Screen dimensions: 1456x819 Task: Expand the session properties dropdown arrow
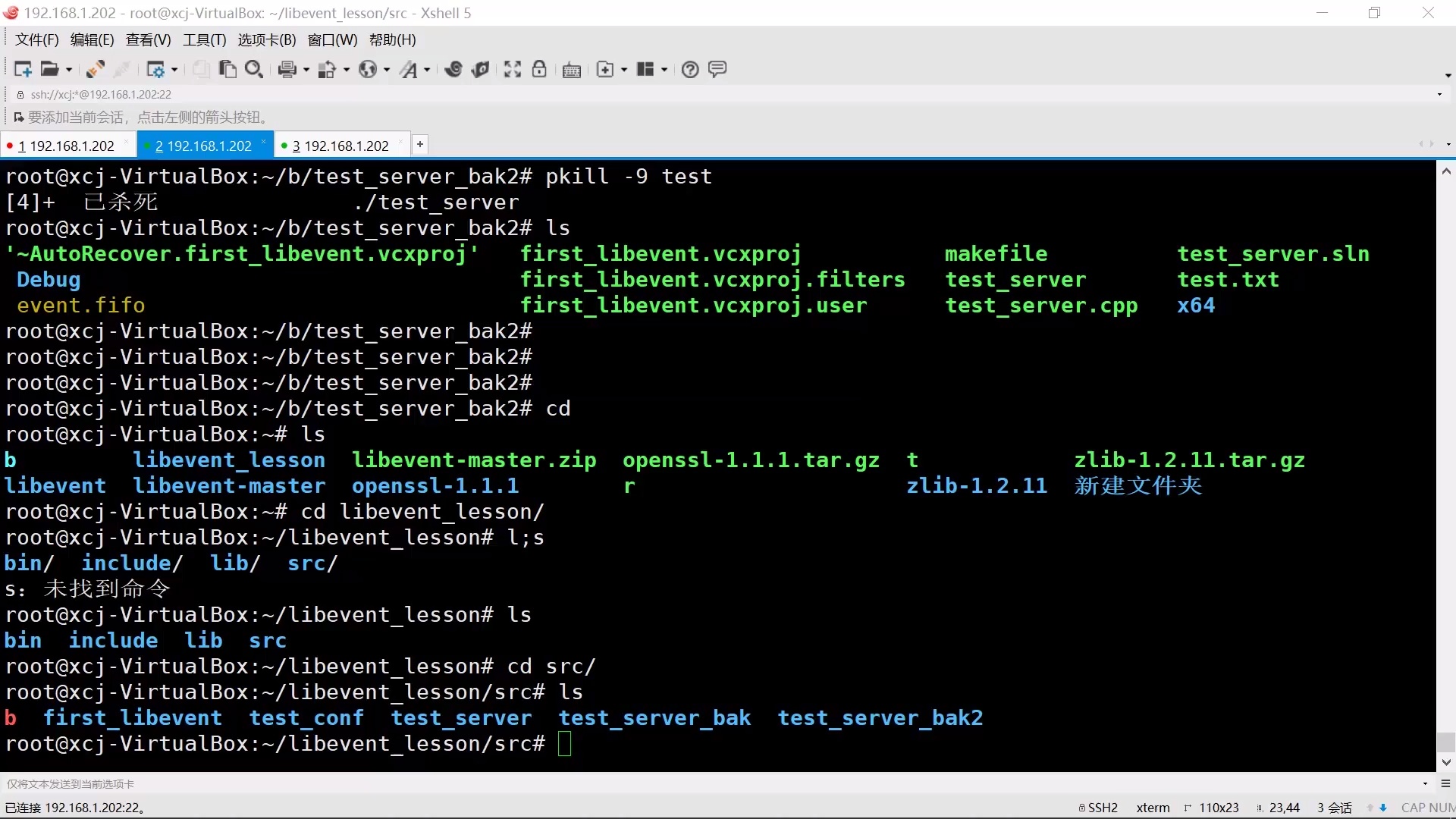[x=174, y=70]
